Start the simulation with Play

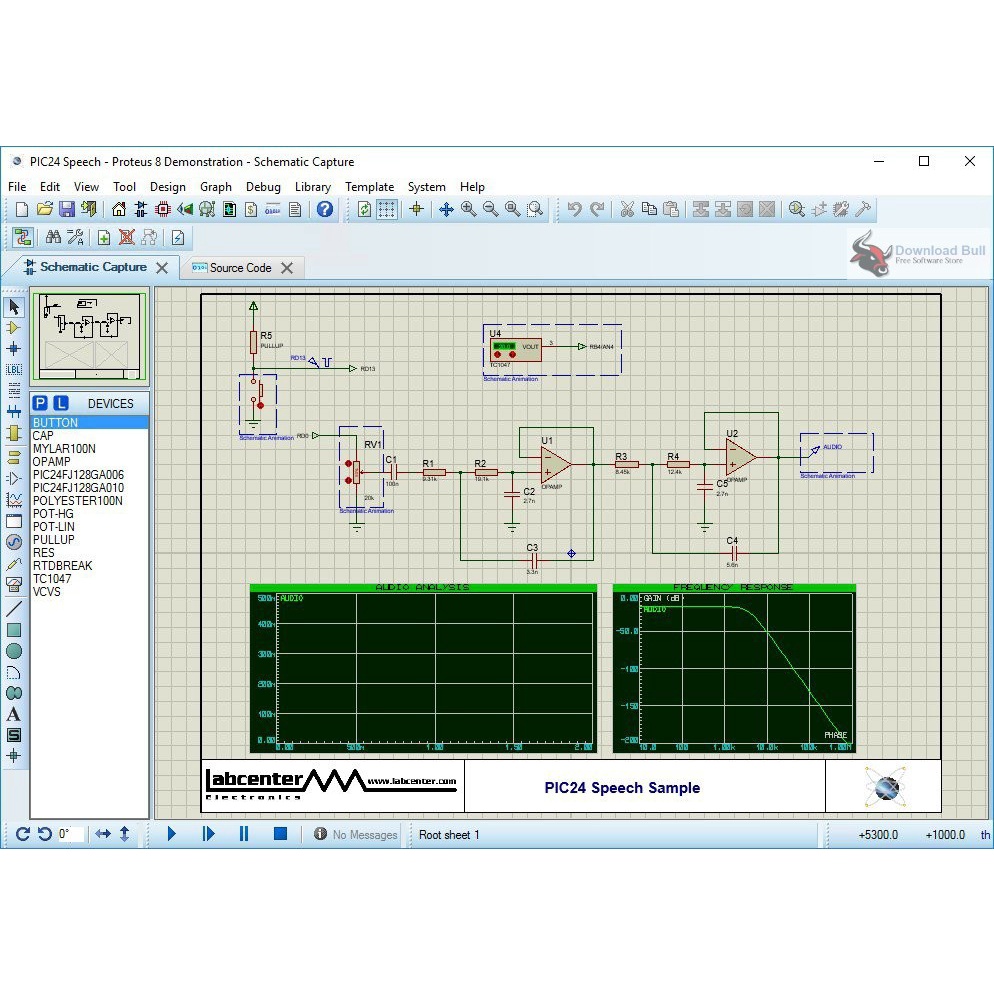171,834
